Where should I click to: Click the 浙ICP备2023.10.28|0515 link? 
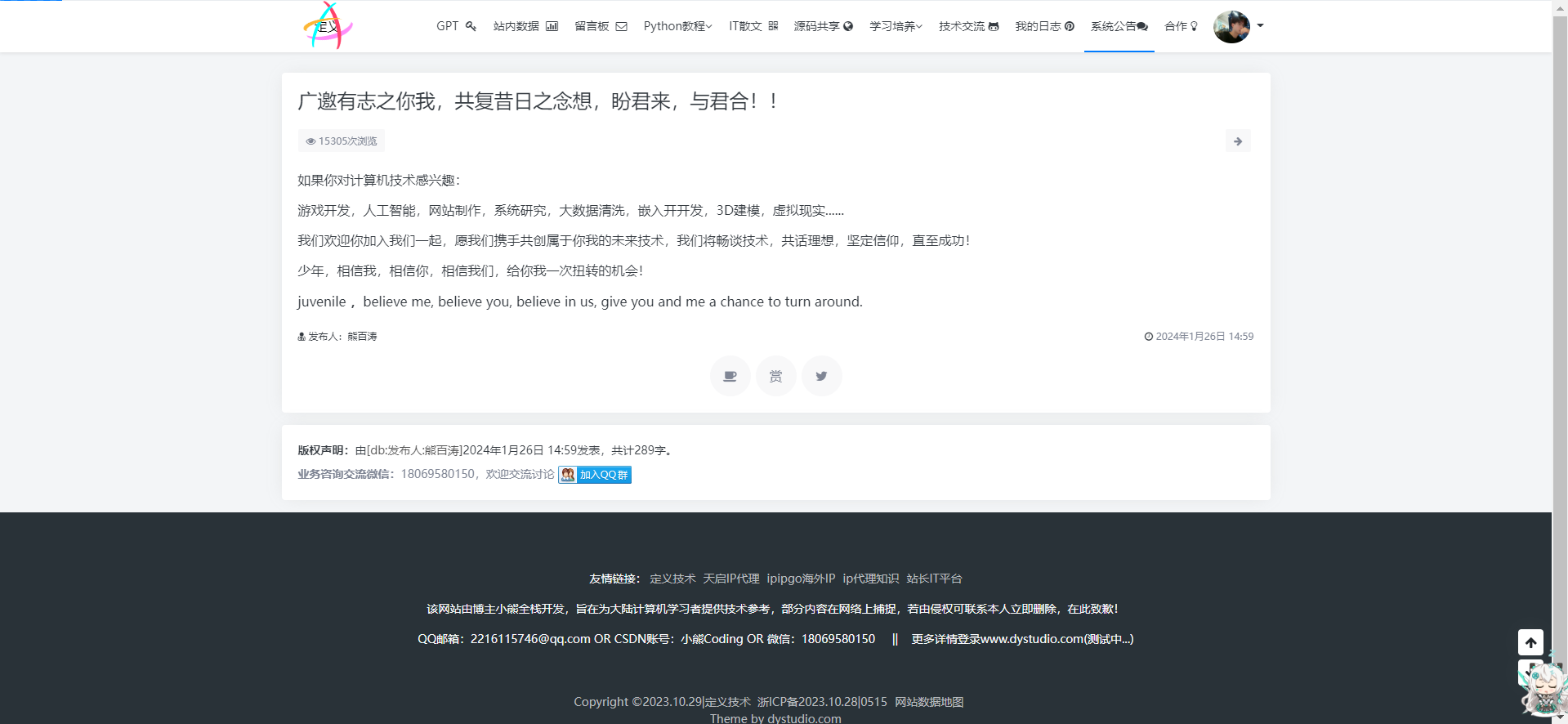point(822,702)
